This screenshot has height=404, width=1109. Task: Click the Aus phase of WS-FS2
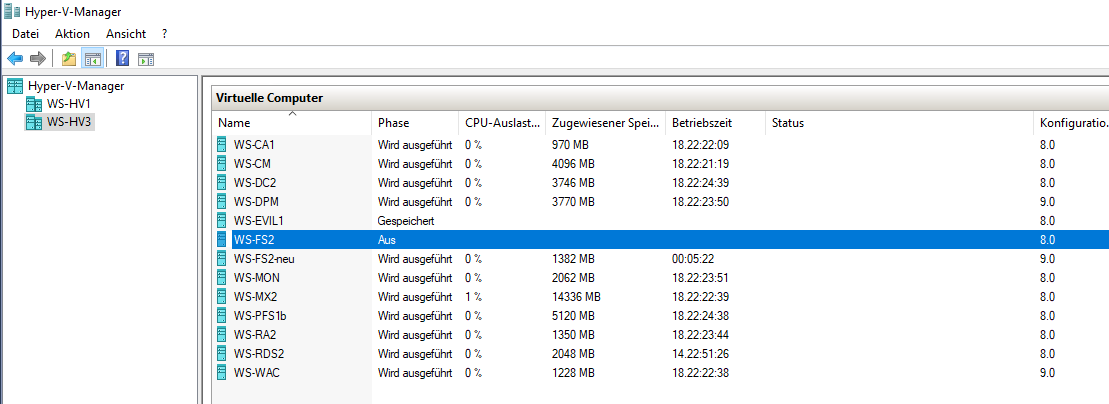point(387,240)
